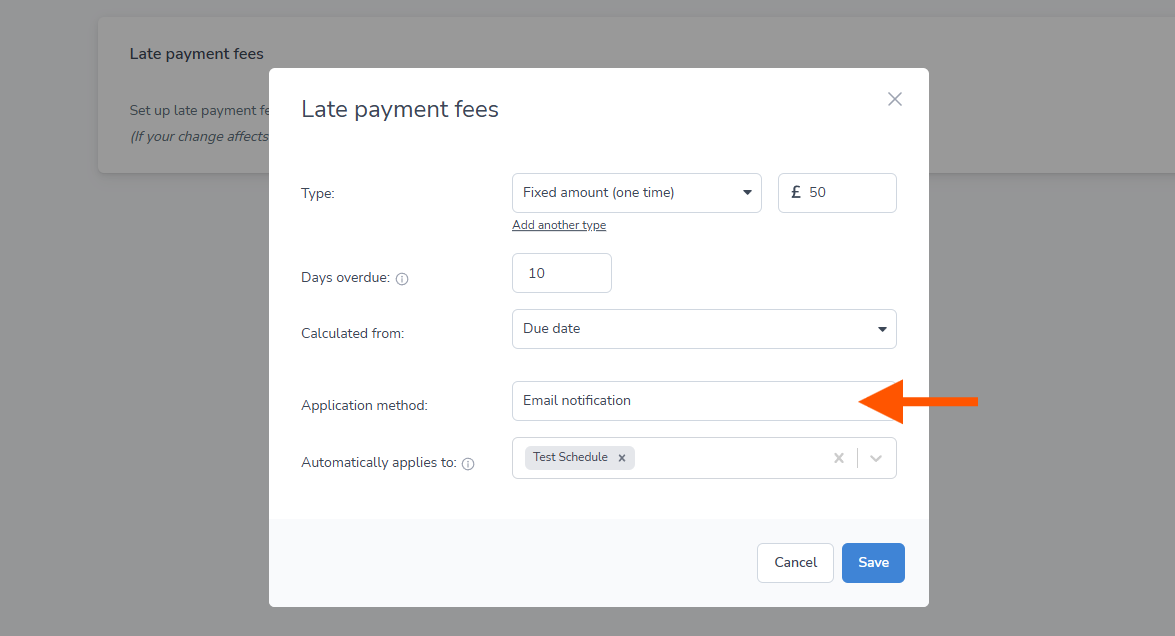Click info icon next to Automatically applies to
The width and height of the screenshot is (1175, 636).
(468, 464)
